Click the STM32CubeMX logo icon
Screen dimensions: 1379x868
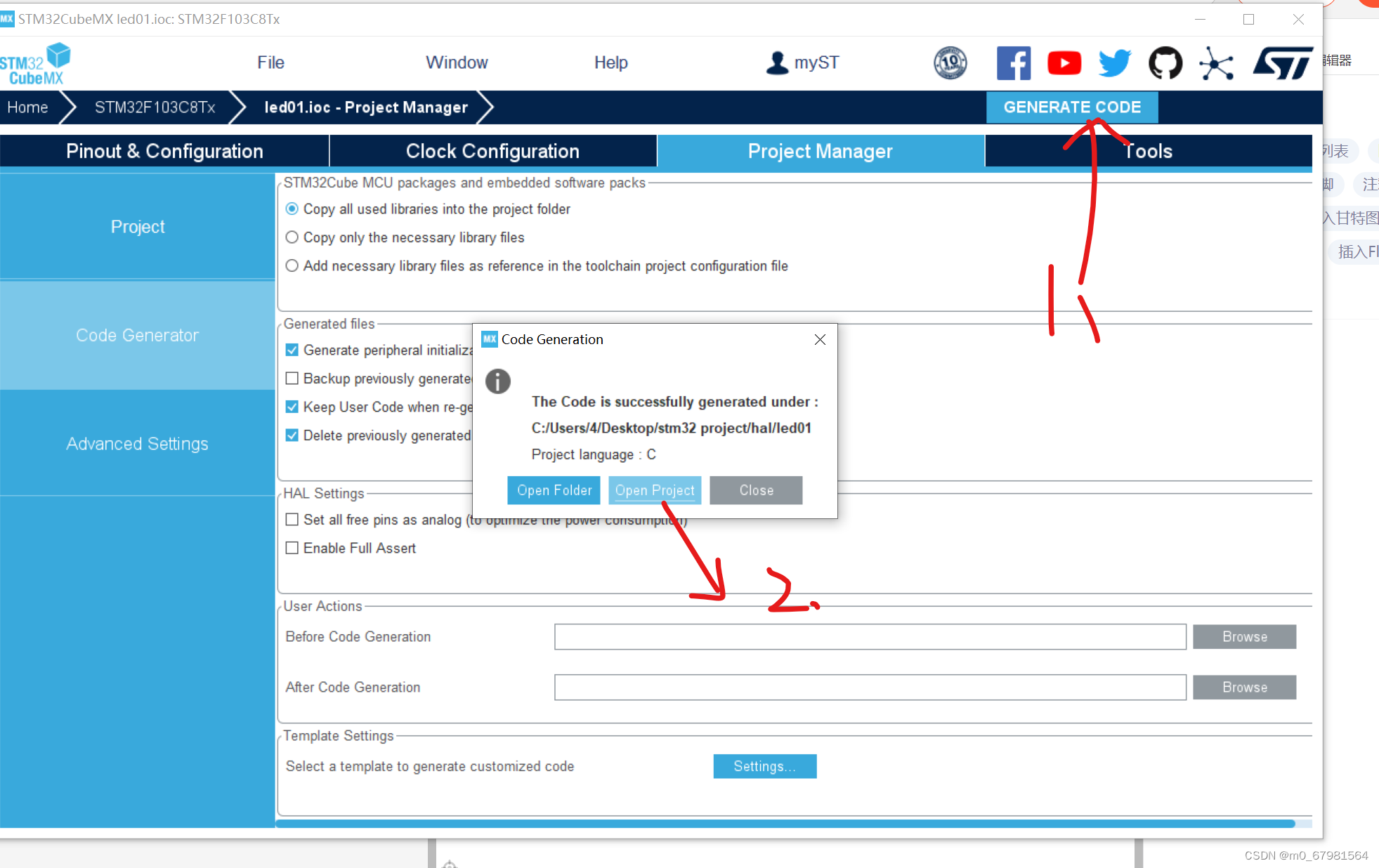[x=35, y=63]
